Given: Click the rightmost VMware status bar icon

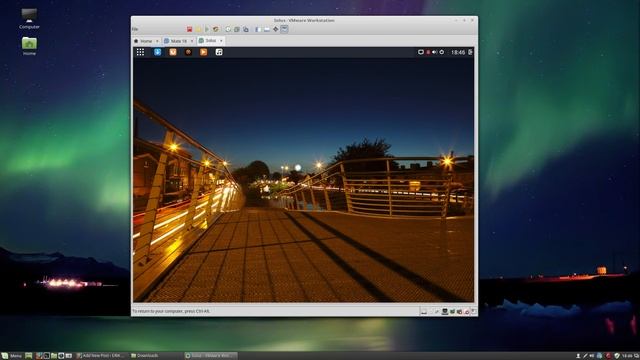Looking at the screenshot, I should 474,311.
